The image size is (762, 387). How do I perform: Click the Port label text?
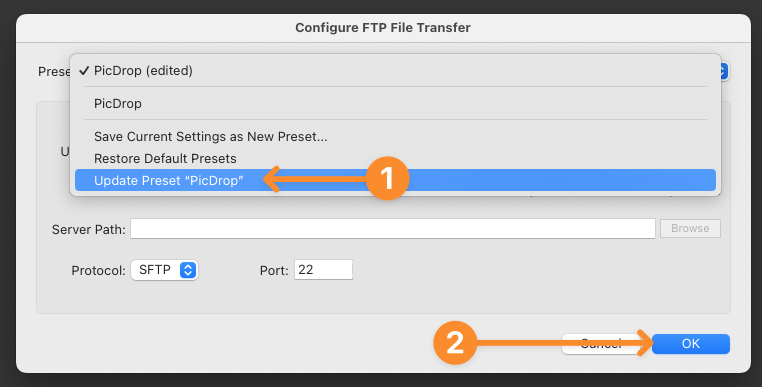tap(275, 270)
